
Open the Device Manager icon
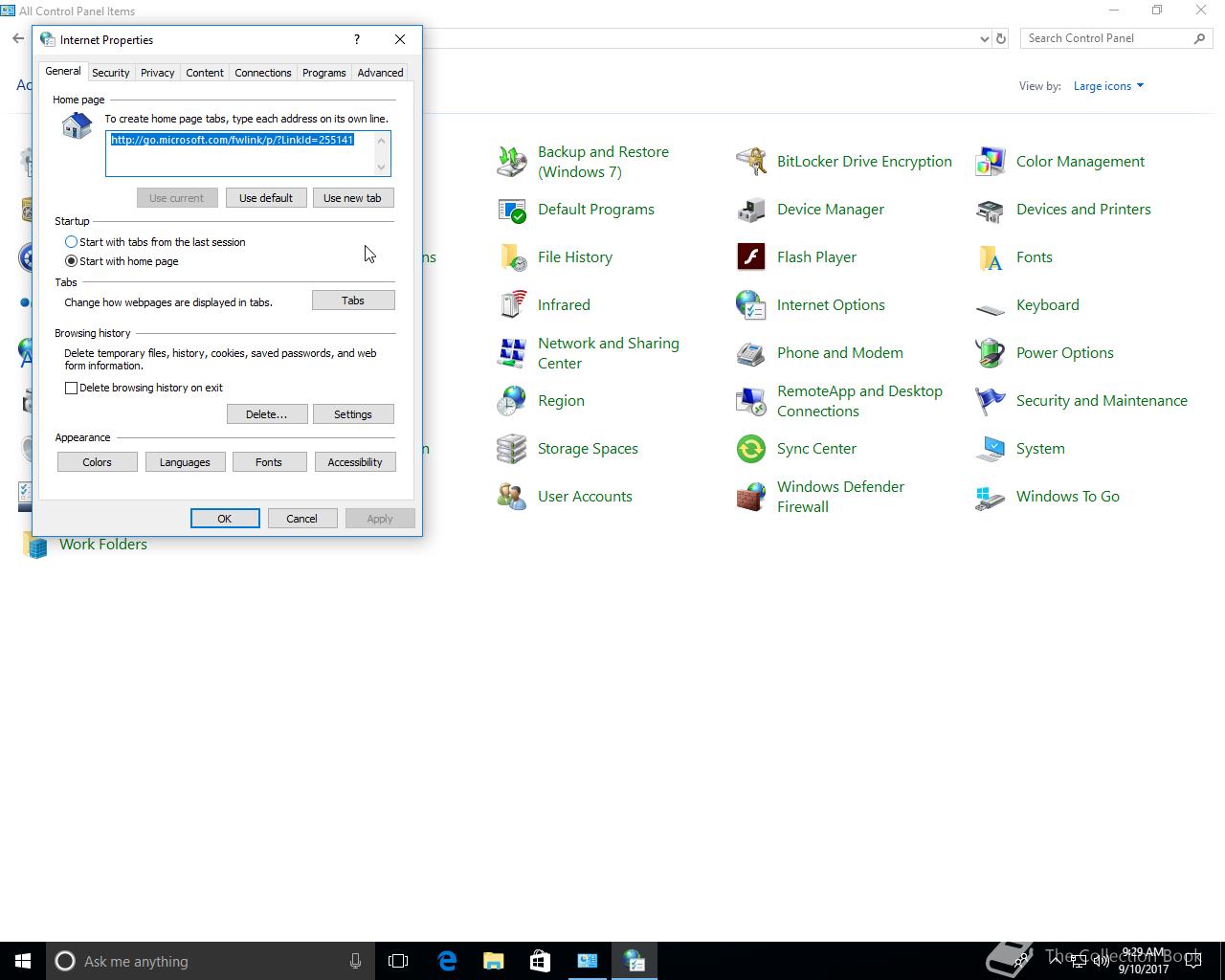[x=750, y=210]
